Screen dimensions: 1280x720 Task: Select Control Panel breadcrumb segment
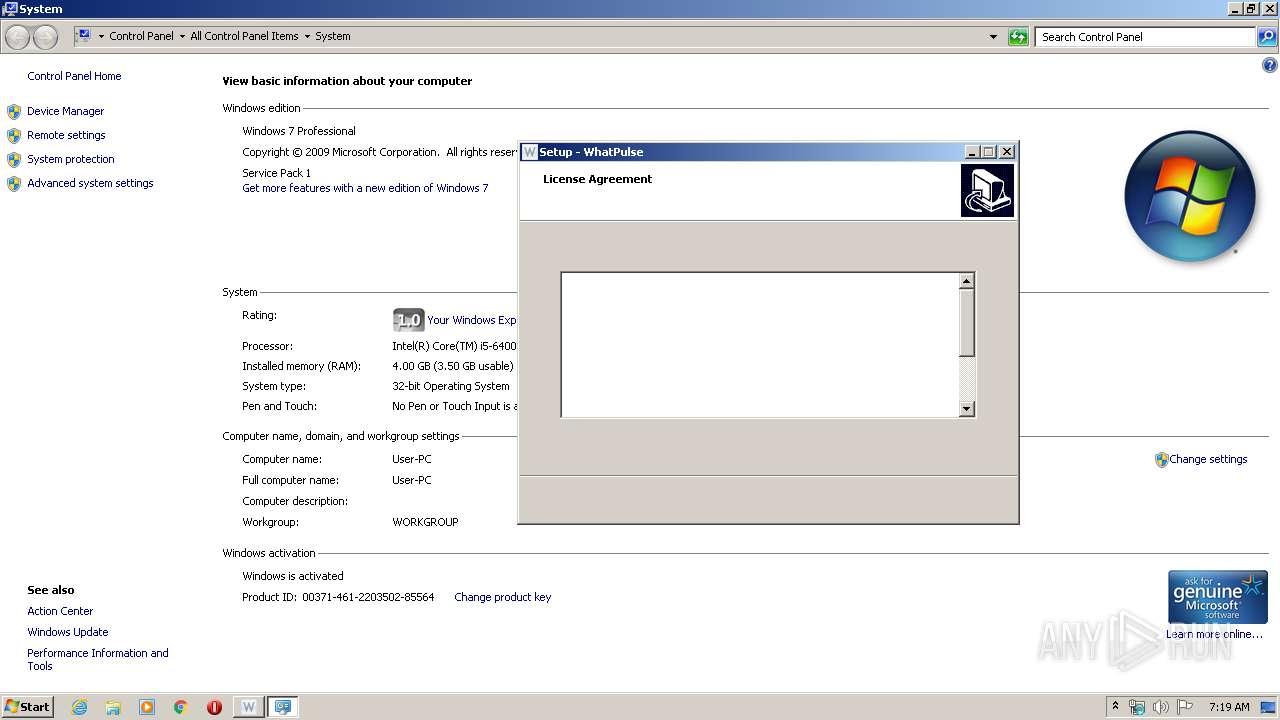[x=141, y=36]
